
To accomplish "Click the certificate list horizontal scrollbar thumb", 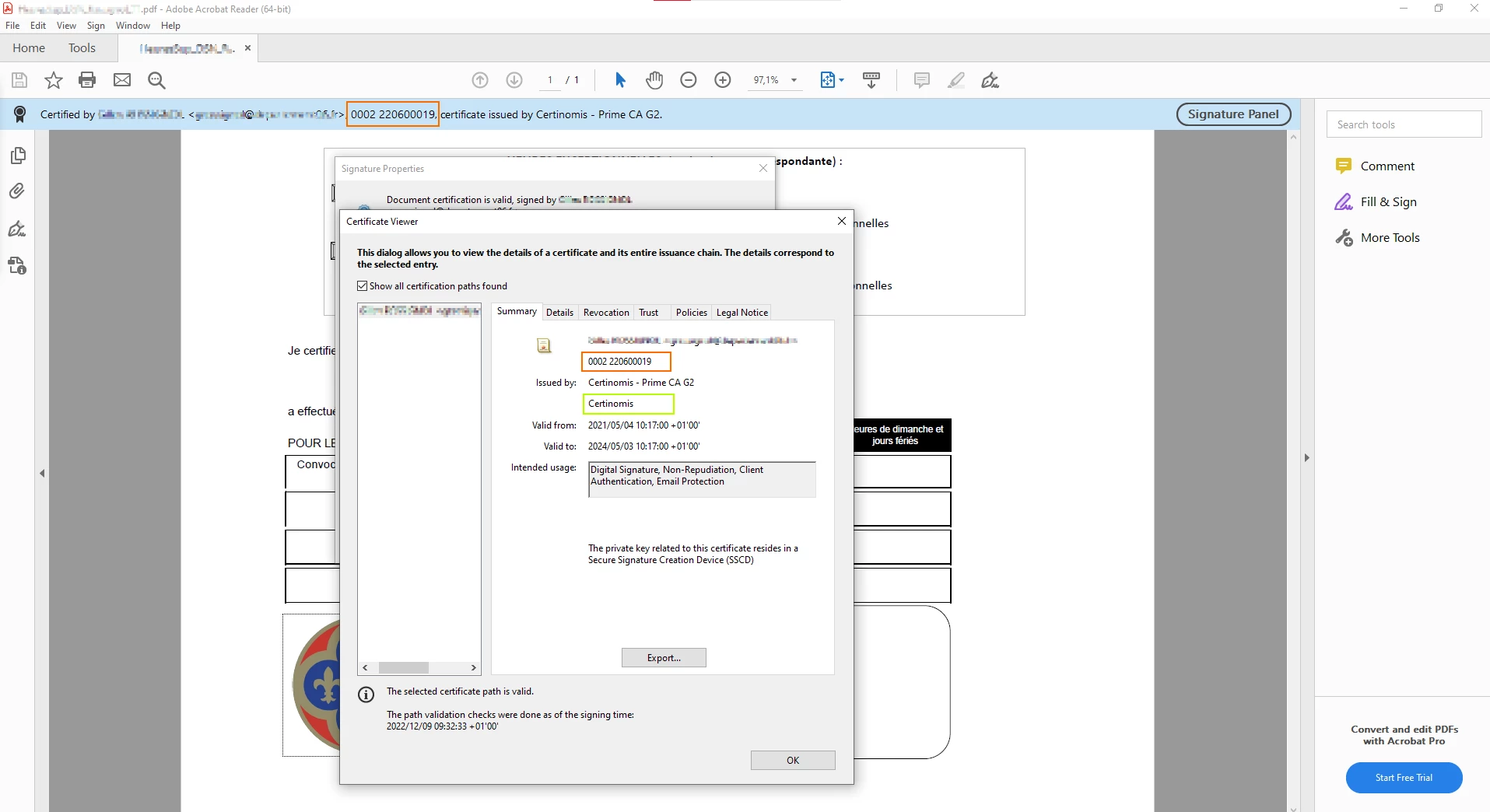I will [403, 668].
